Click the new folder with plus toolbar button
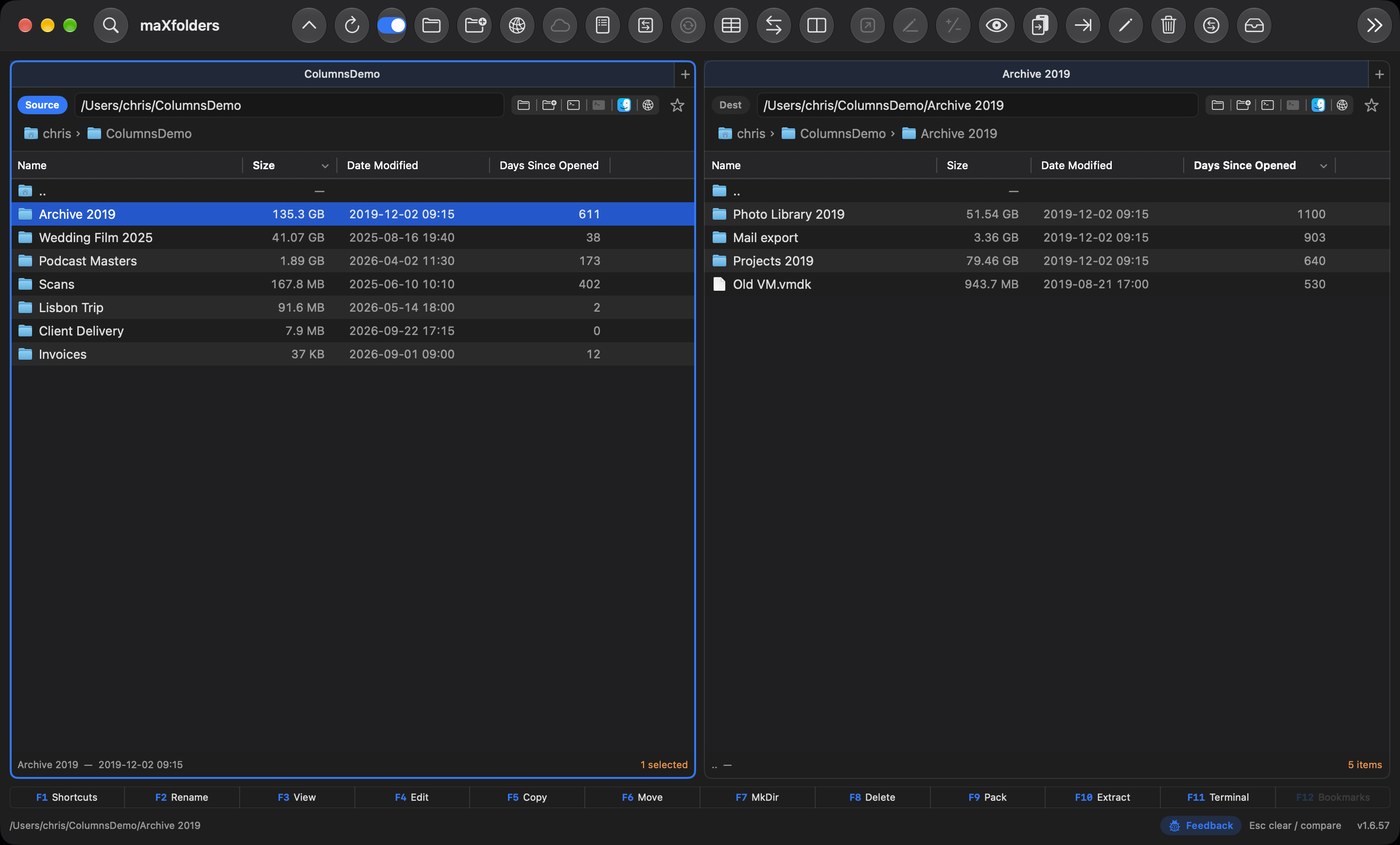The image size is (1400, 845). pyautogui.click(x=475, y=25)
